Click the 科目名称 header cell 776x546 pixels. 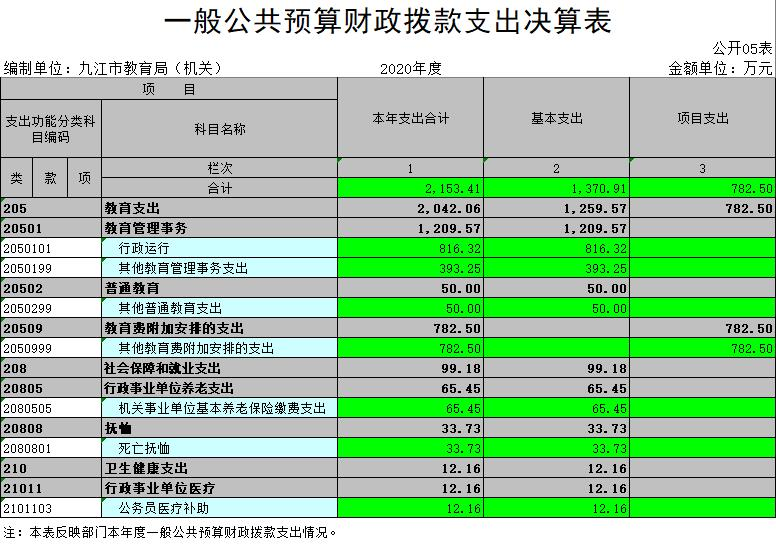[219, 129]
